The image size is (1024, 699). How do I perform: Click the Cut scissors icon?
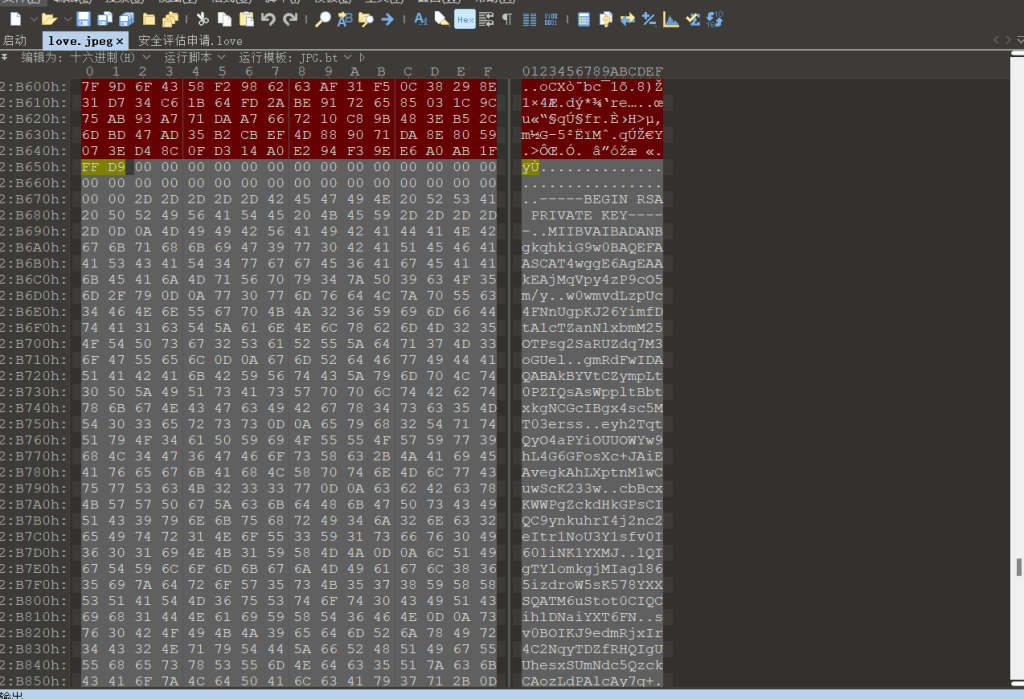pyautogui.click(x=202, y=19)
